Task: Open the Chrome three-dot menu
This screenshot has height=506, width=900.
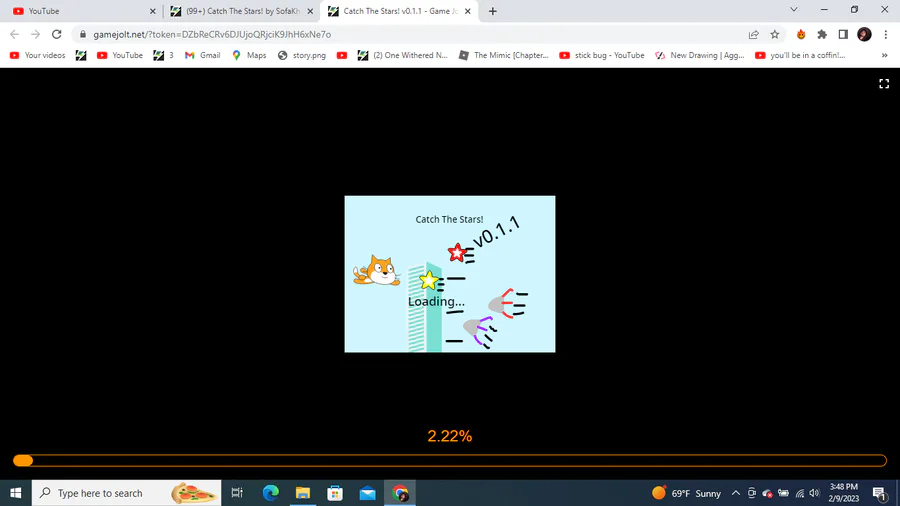Action: tap(886, 34)
